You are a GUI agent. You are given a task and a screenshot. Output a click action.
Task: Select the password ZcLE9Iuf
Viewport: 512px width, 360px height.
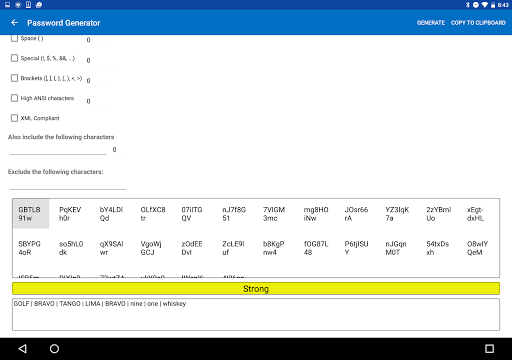[x=233, y=248]
